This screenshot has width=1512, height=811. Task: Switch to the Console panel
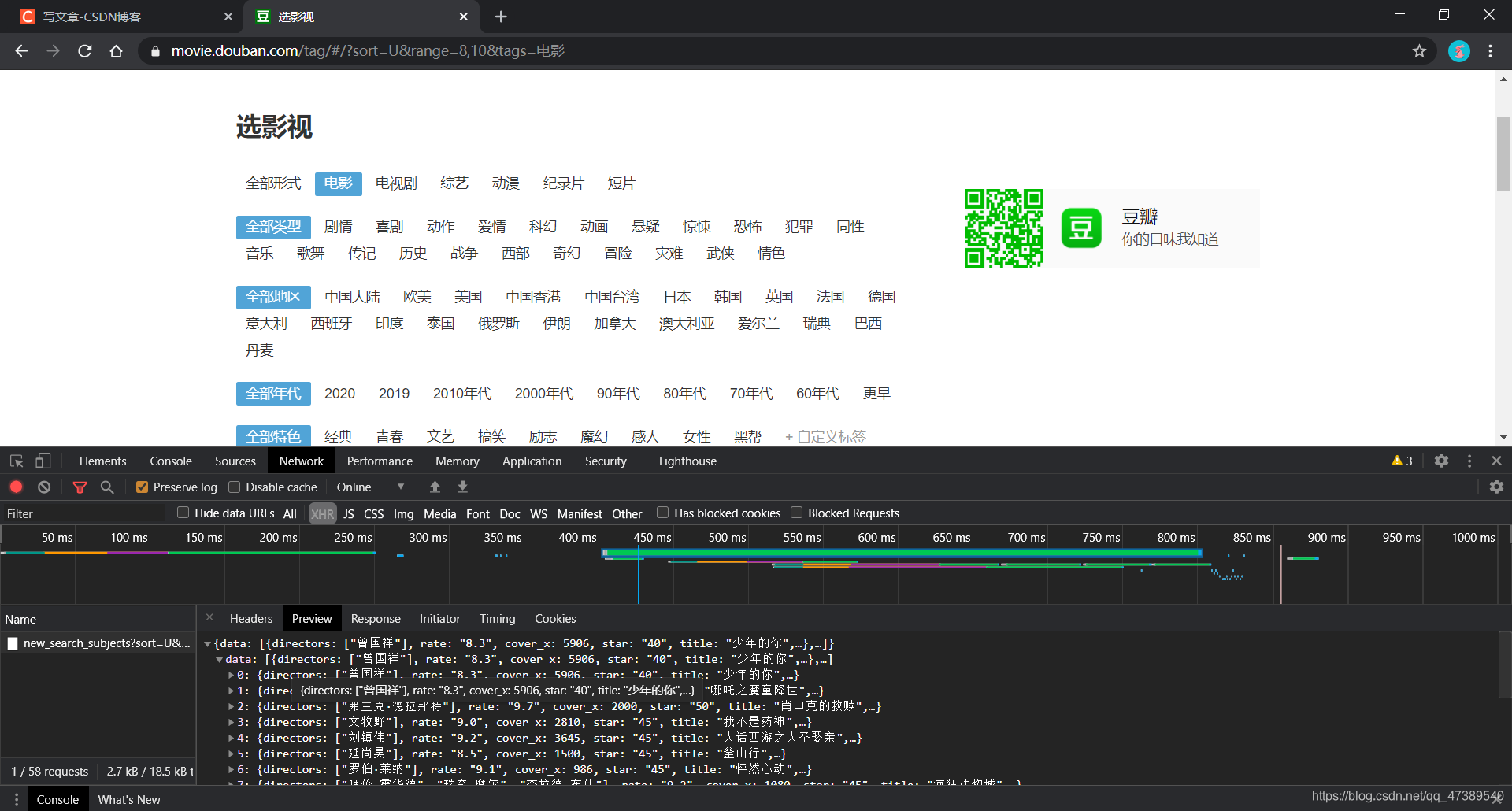click(171, 461)
